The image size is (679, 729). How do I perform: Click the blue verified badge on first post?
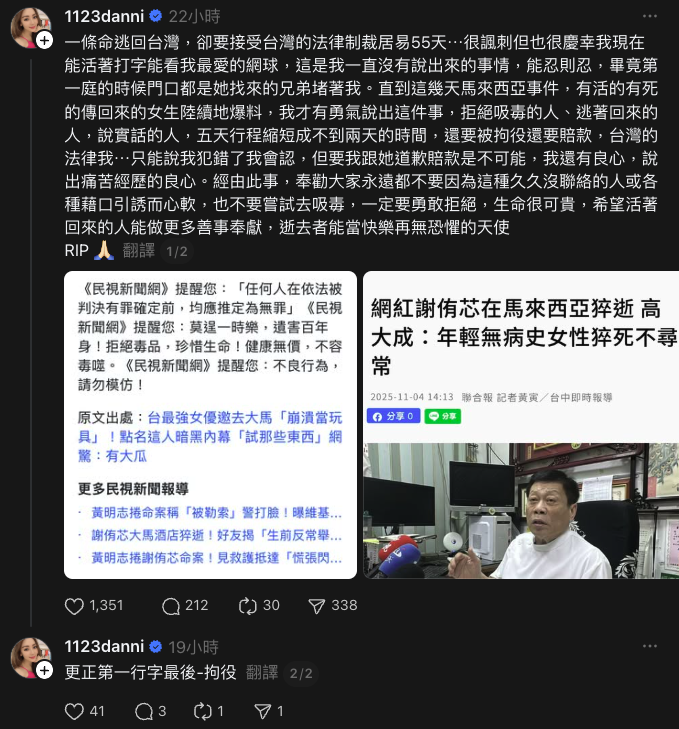point(156,16)
